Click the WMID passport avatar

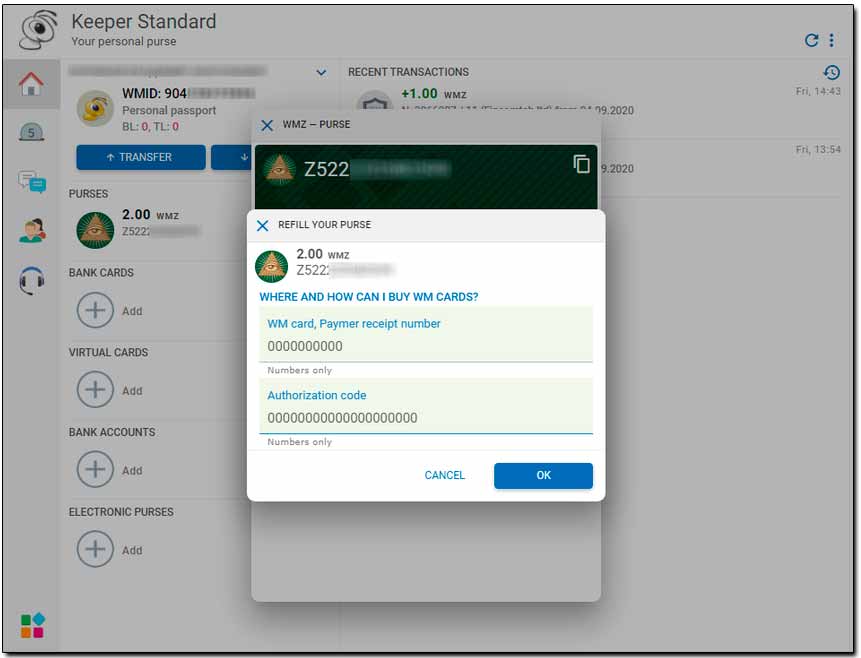coord(95,108)
